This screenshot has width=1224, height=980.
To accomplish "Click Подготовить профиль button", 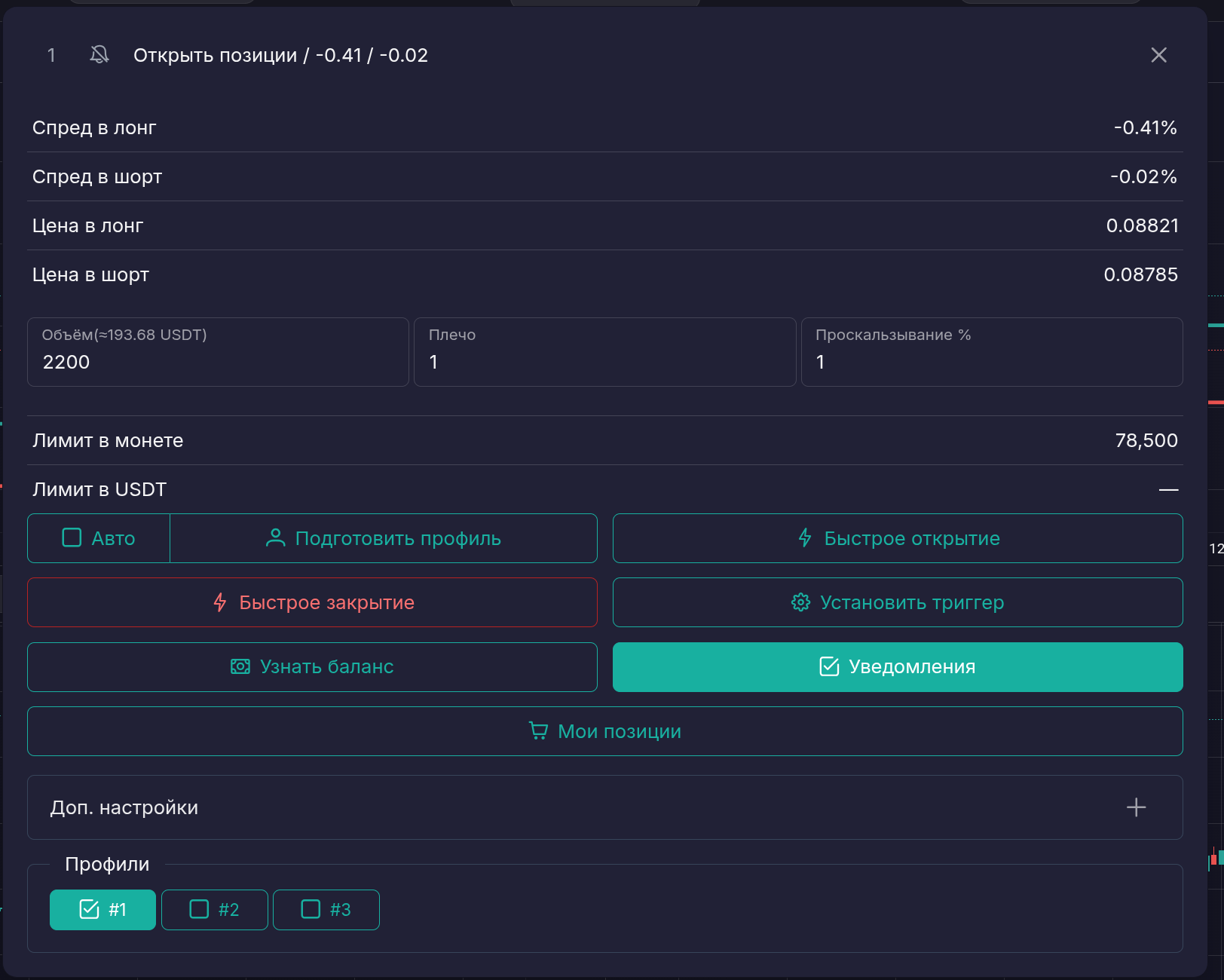I will tap(384, 538).
